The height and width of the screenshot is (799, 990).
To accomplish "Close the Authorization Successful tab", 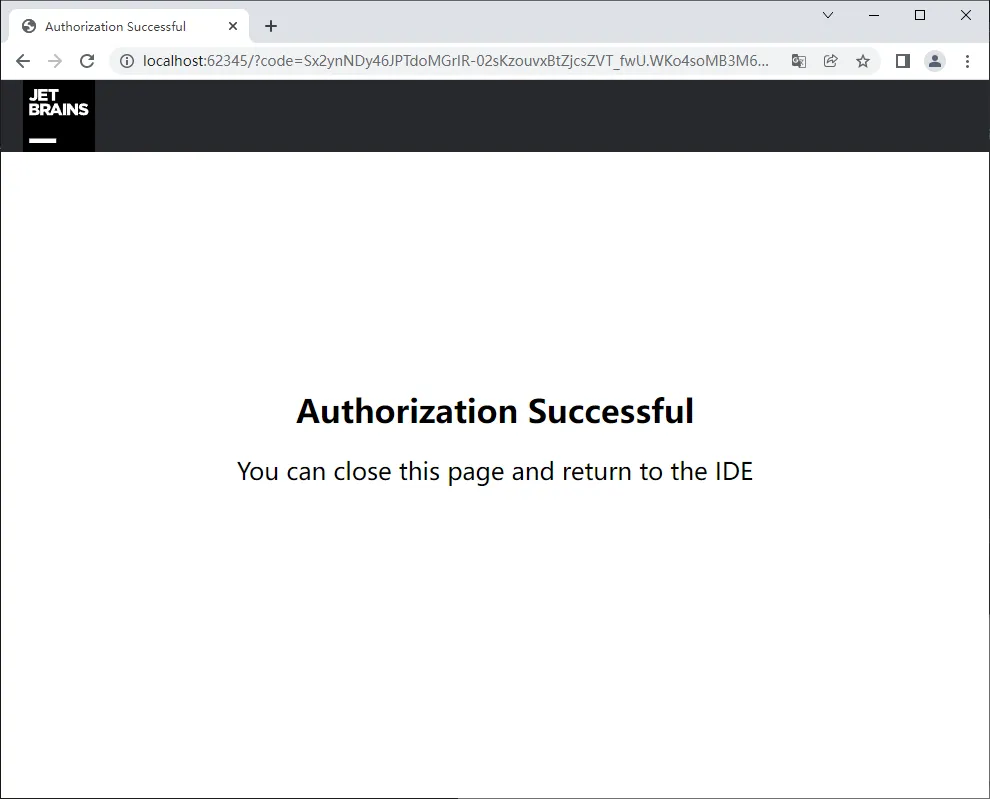I will pos(233,27).
